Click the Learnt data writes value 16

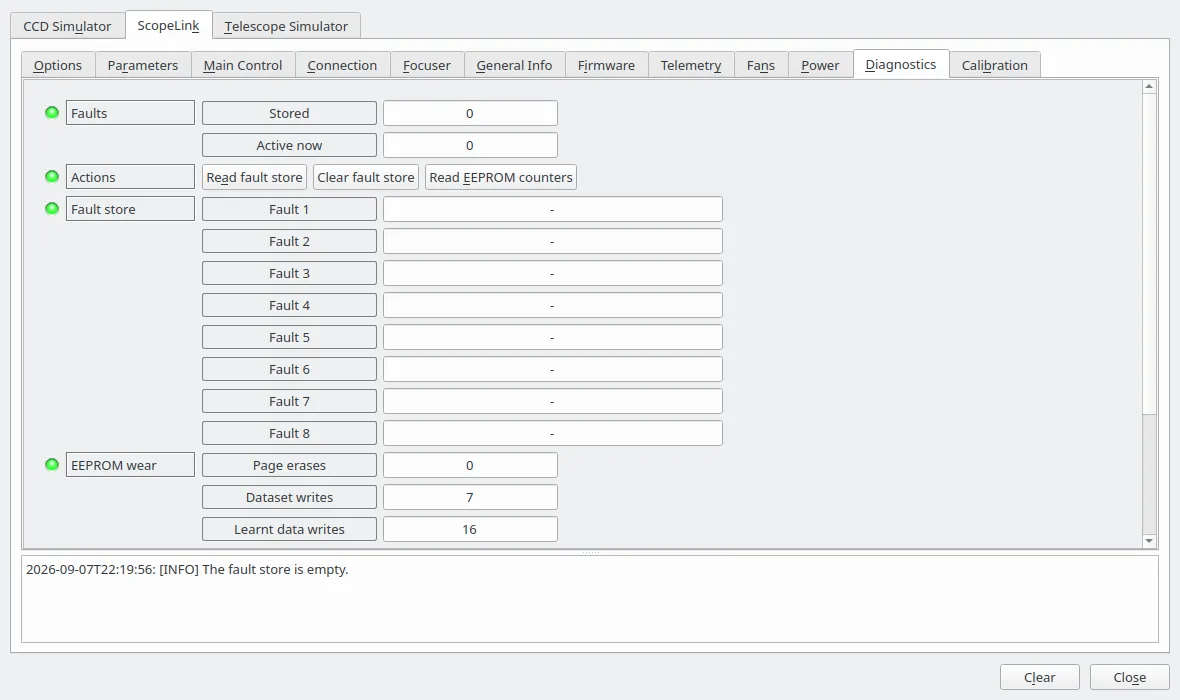click(x=470, y=529)
